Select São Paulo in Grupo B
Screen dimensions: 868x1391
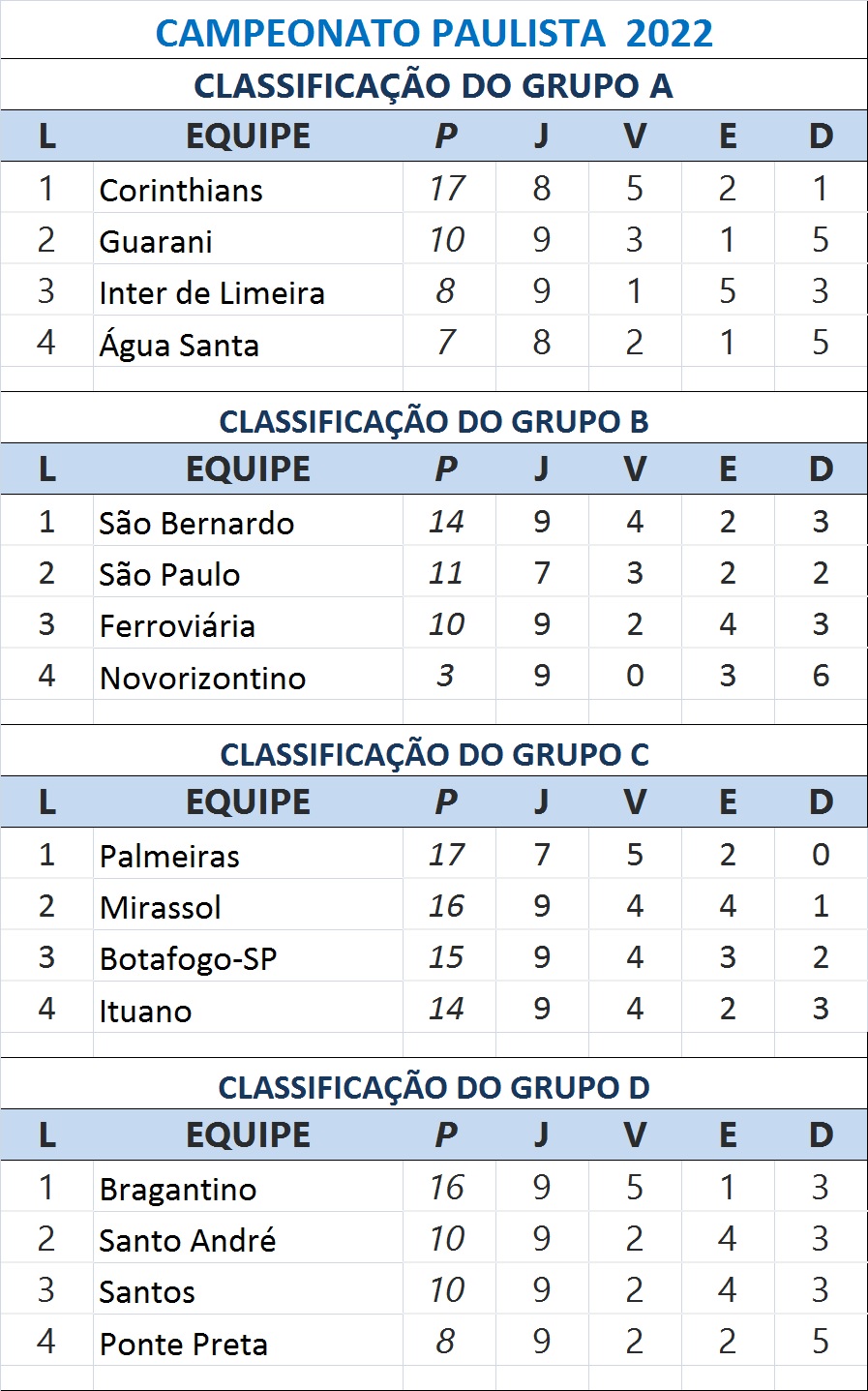[x=169, y=574]
